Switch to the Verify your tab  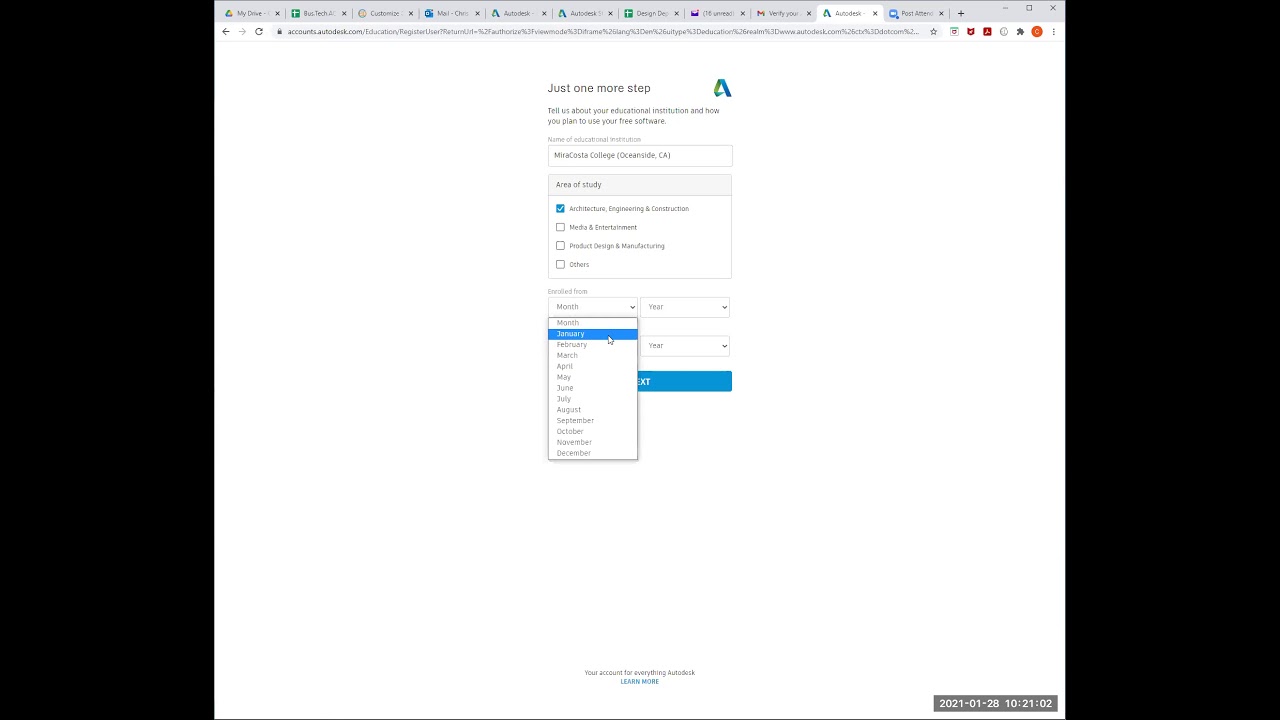coord(784,14)
